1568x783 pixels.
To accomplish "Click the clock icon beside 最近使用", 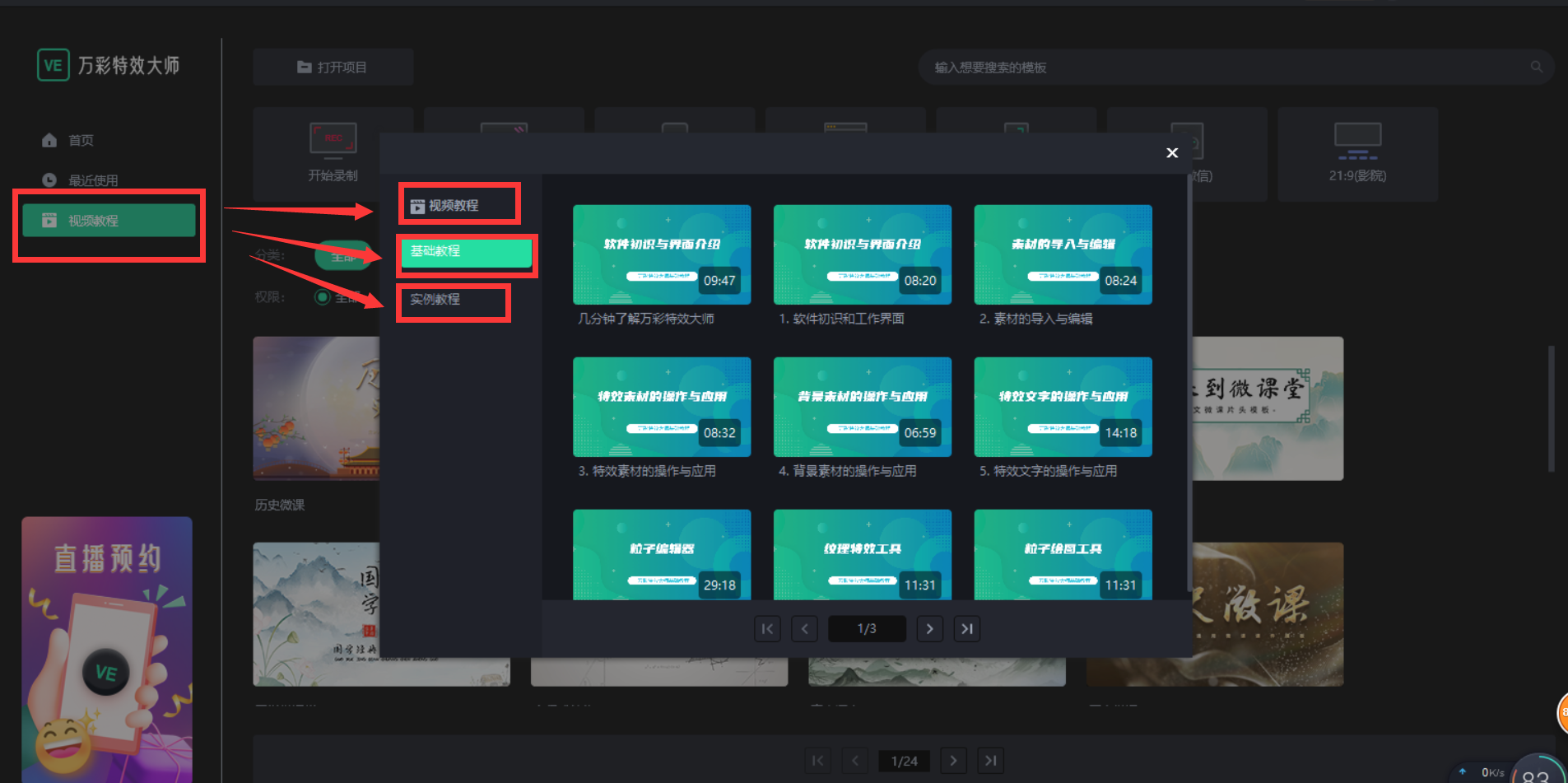I will tap(49, 179).
